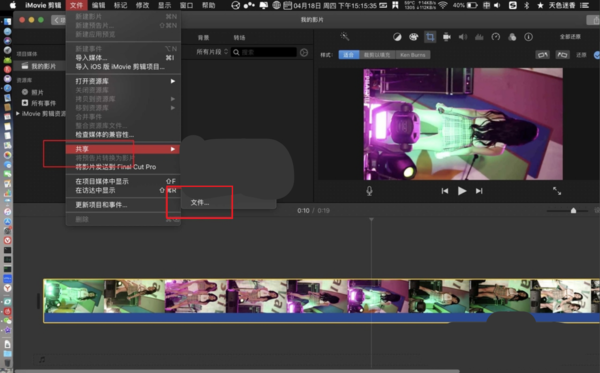This screenshot has height=373, width=600.
Task: Switch to the 转场 tab
Action: tap(239, 37)
